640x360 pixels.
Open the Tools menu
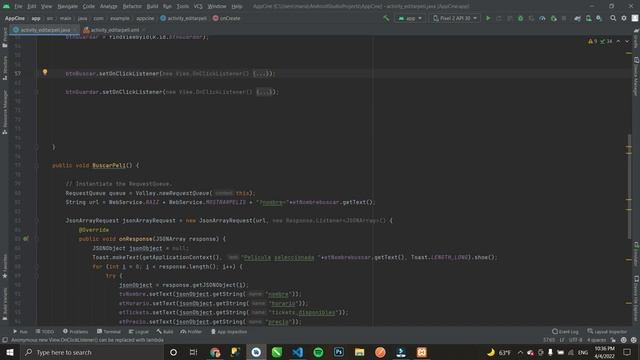pos(182,6)
